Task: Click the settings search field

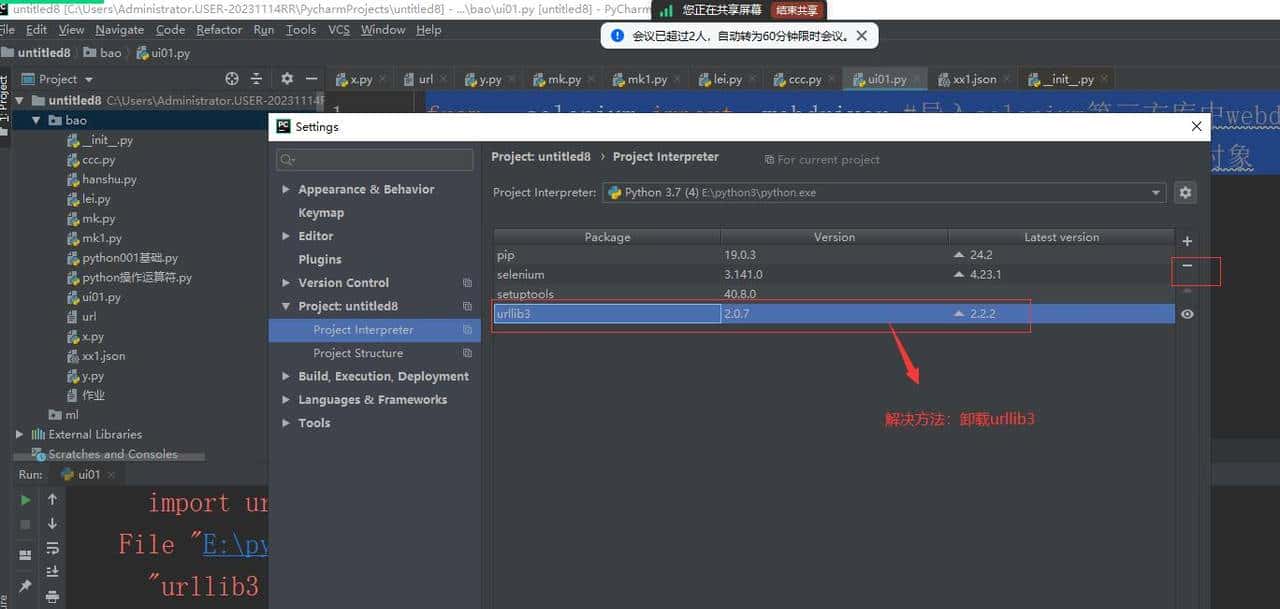Action: [375, 160]
